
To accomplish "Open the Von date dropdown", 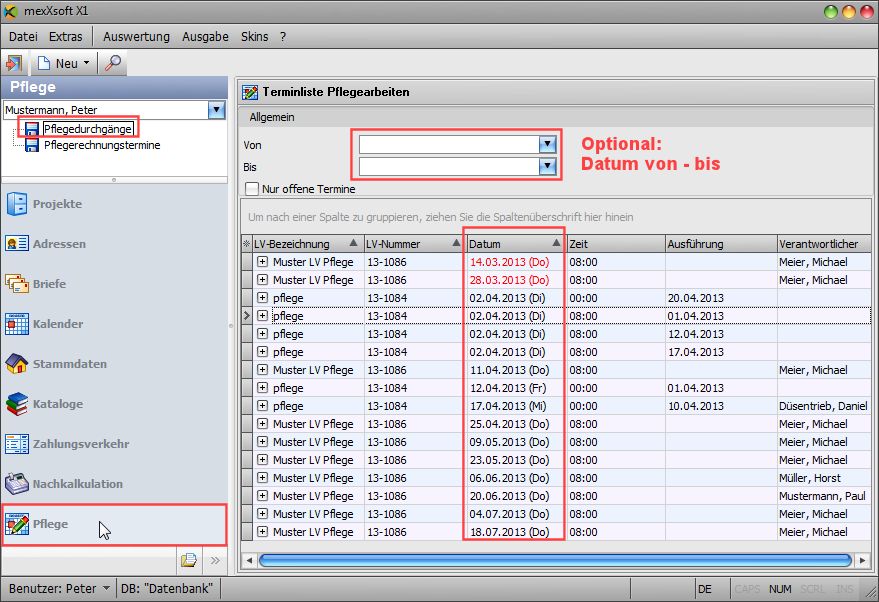I will tap(547, 145).
